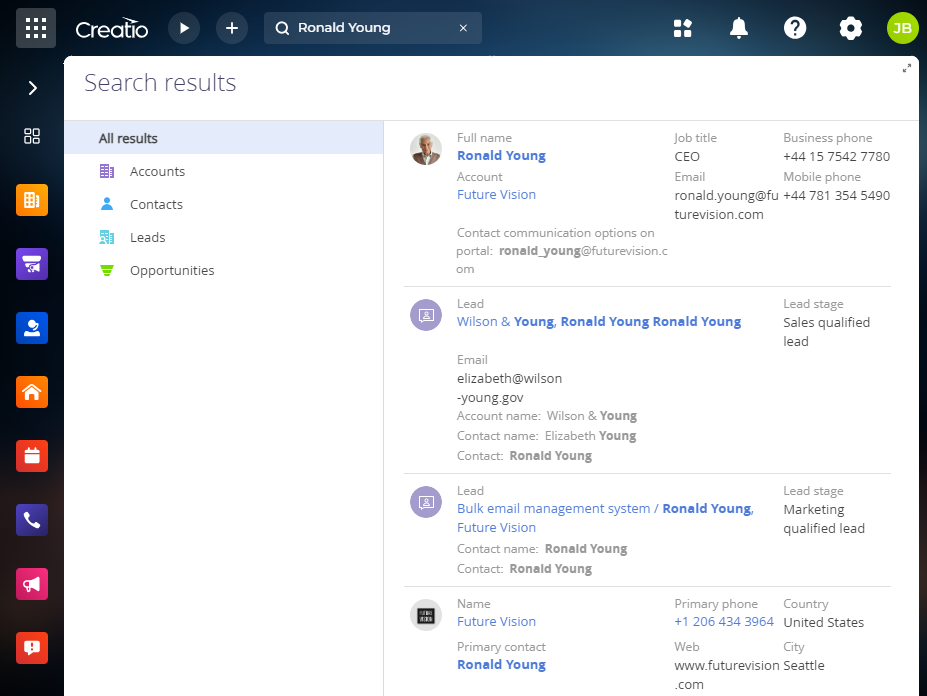Image resolution: width=927 pixels, height=696 pixels.
Task: Click the Bulk email lead icon
Action: [x=426, y=502]
